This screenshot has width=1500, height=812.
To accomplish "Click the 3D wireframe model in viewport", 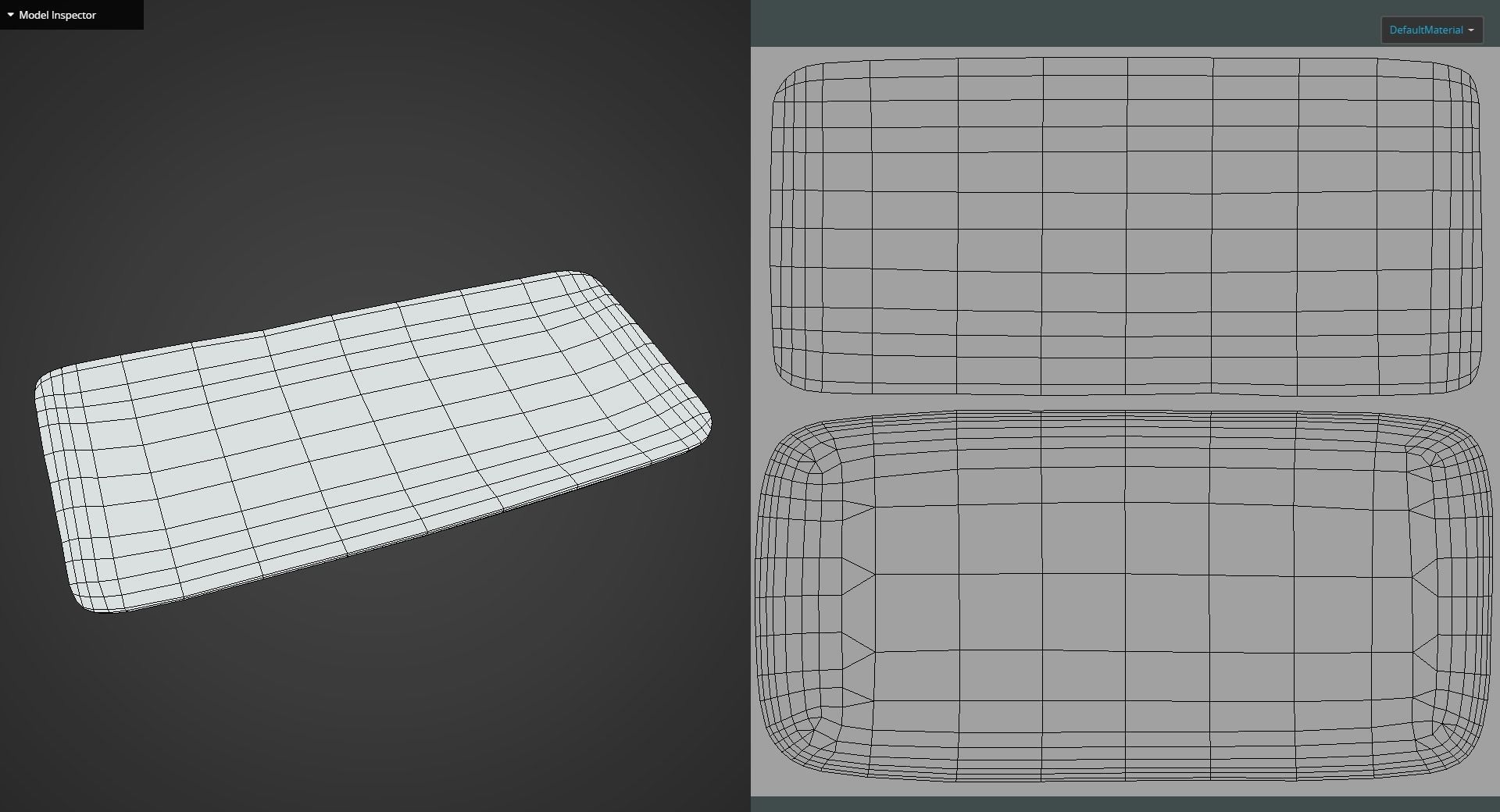I will 373,442.
